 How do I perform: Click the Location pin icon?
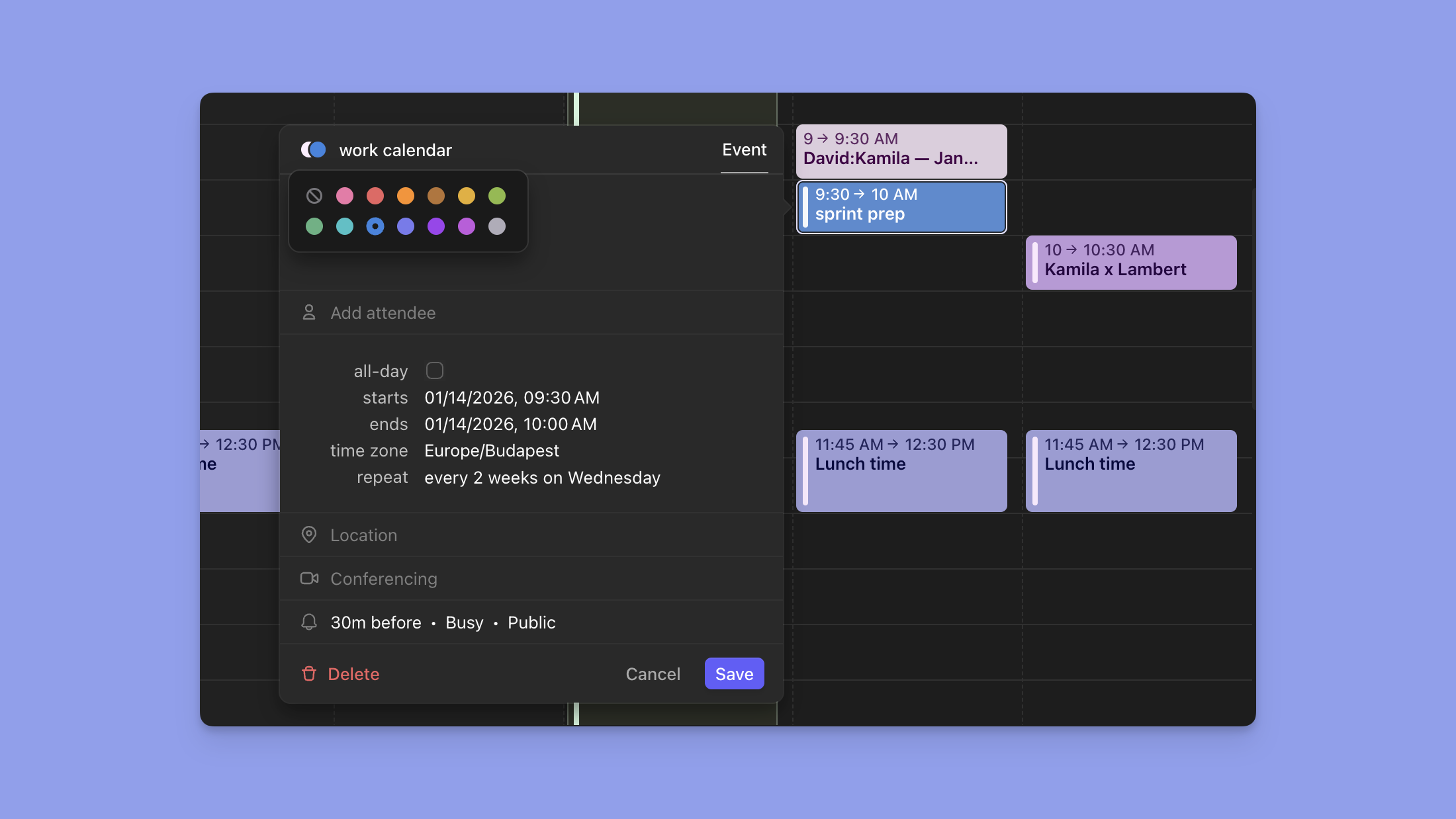click(x=310, y=535)
